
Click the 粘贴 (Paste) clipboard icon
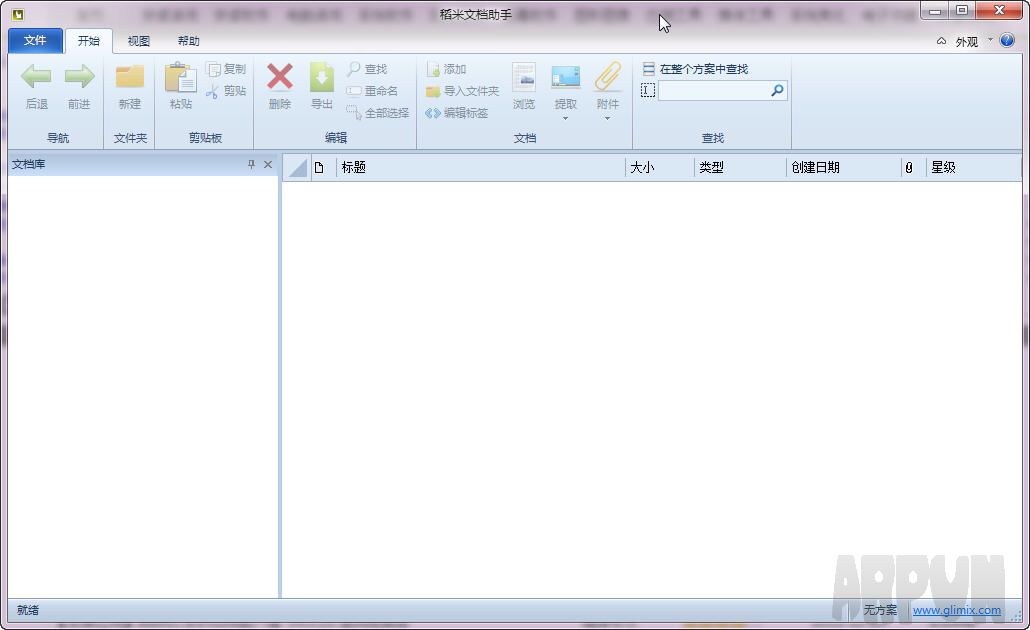click(x=180, y=78)
